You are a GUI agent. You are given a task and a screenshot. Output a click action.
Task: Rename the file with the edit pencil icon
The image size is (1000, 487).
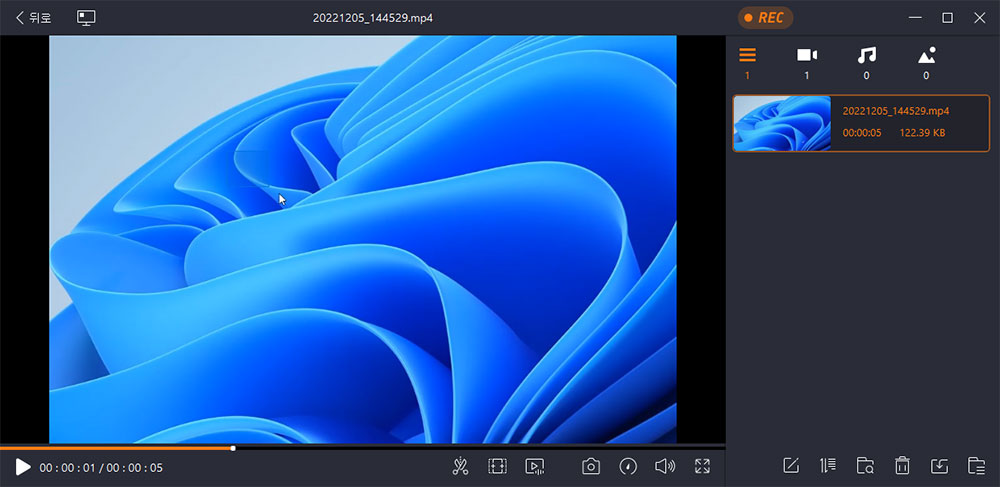791,466
